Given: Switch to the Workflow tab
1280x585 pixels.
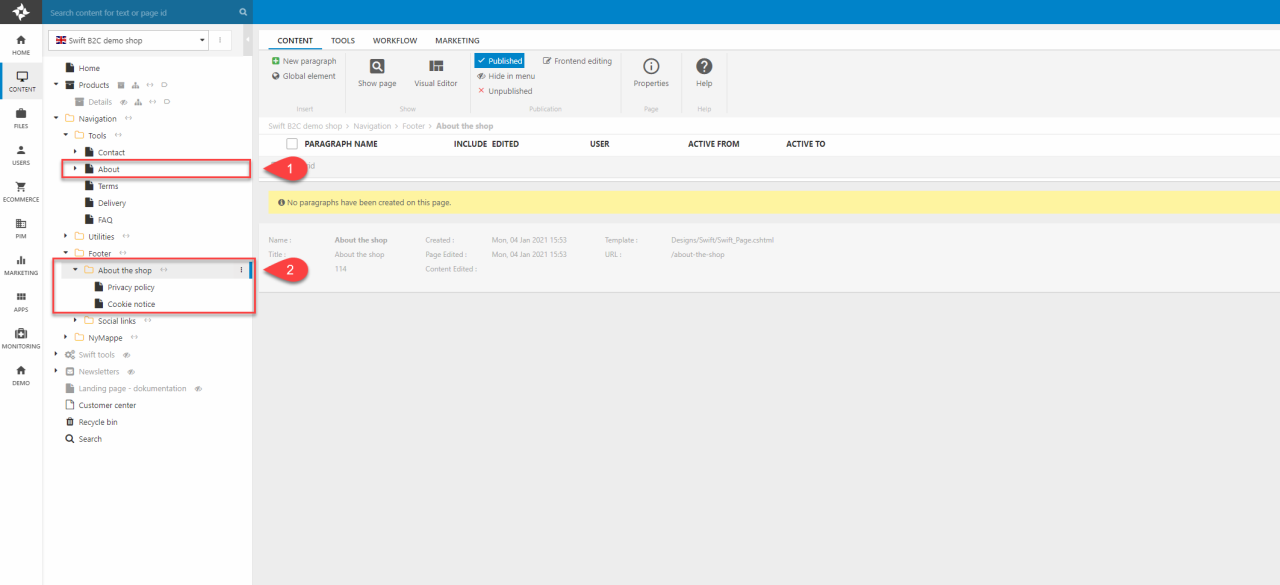Looking at the screenshot, I should (394, 41).
